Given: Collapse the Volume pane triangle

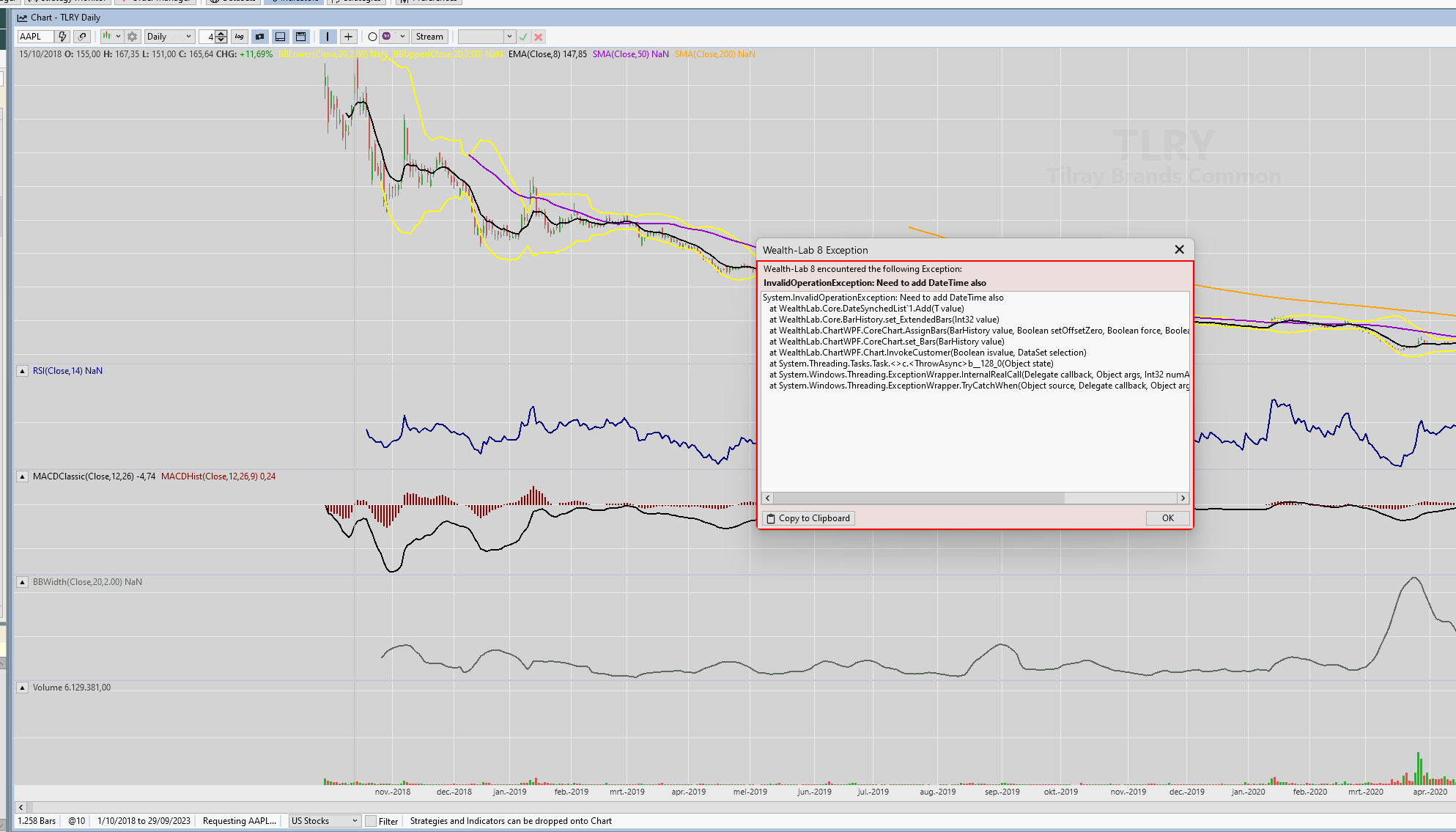Looking at the screenshot, I should 22,688.
